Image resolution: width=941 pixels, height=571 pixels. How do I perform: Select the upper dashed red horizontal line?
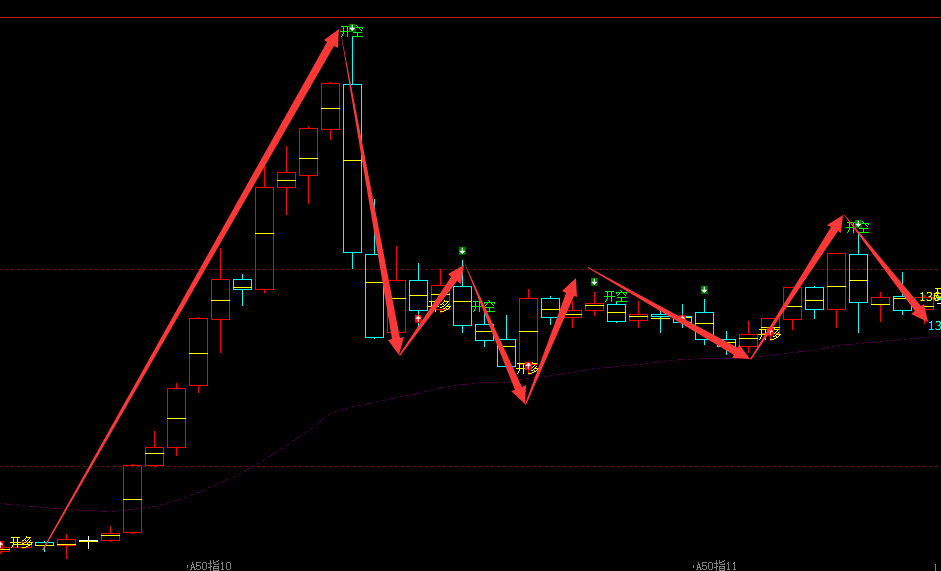click(x=150, y=269)
